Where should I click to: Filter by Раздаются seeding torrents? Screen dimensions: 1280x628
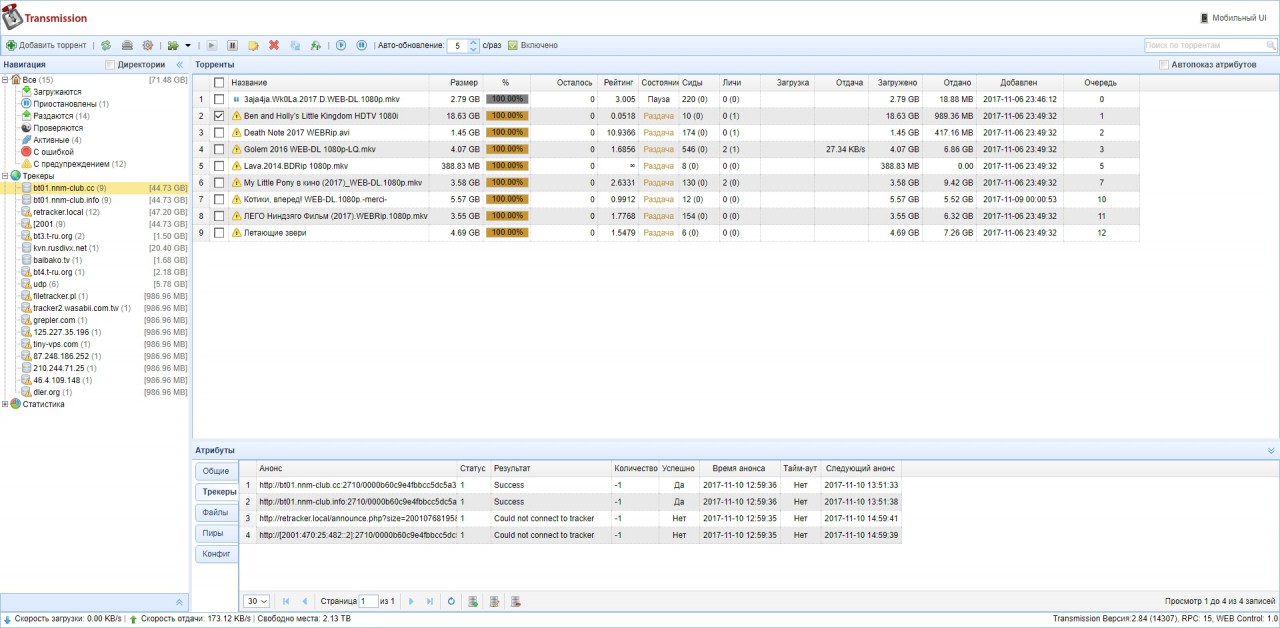point(54,116)
